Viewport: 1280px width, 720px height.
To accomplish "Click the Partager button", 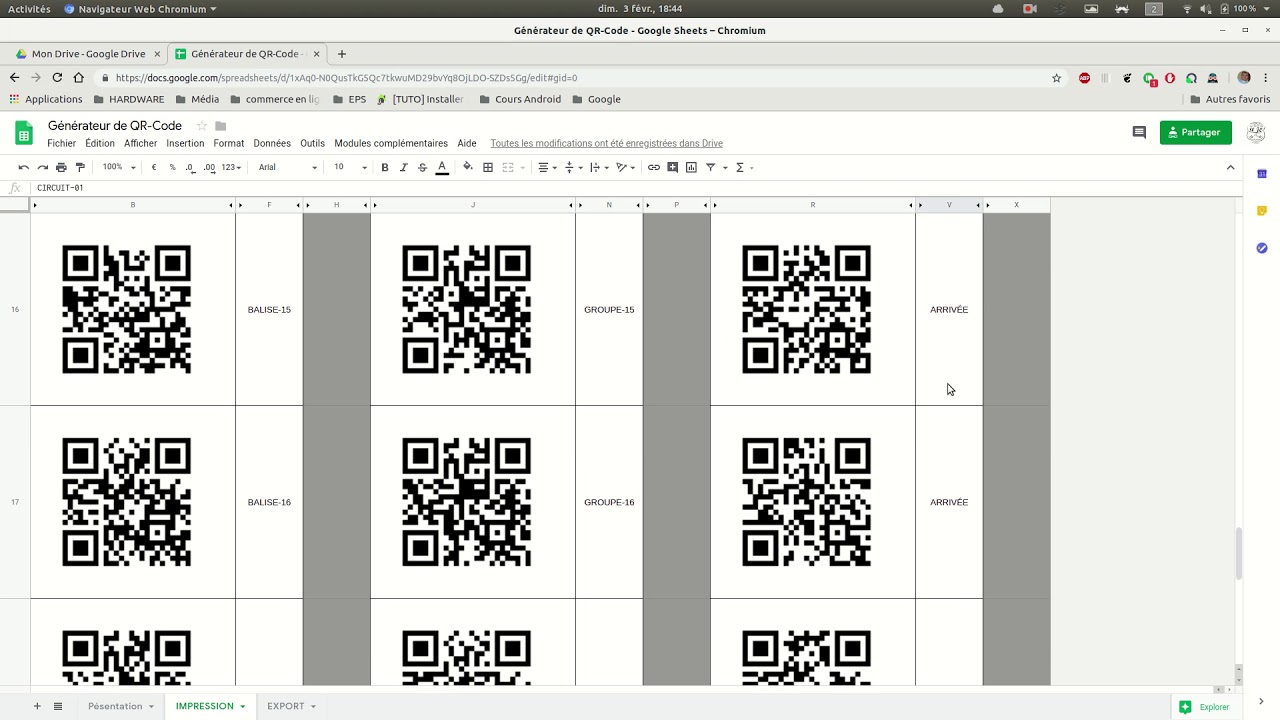I will tap(1195, 132).
